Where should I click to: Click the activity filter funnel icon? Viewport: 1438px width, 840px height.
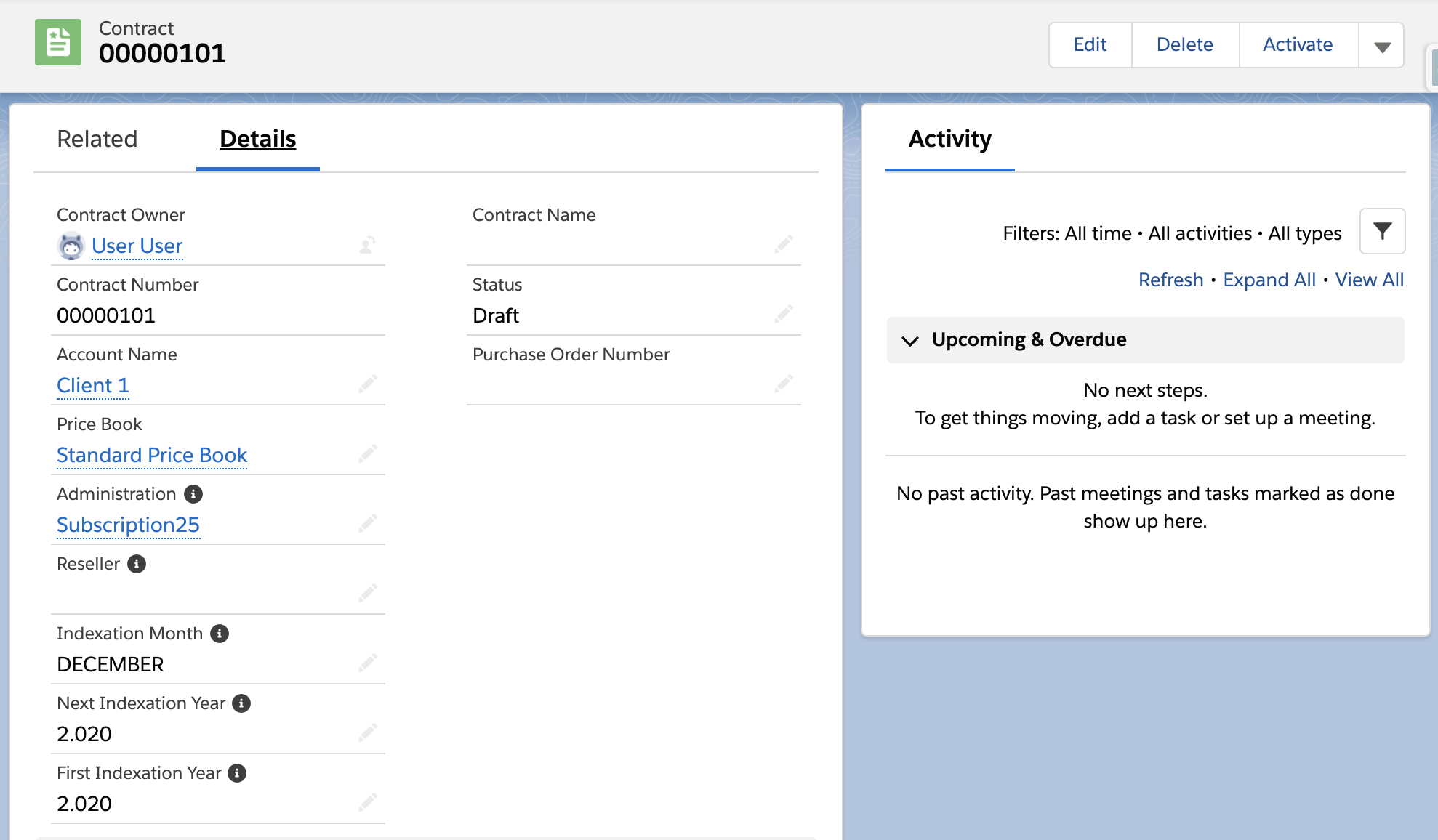tap(1382, 232)
